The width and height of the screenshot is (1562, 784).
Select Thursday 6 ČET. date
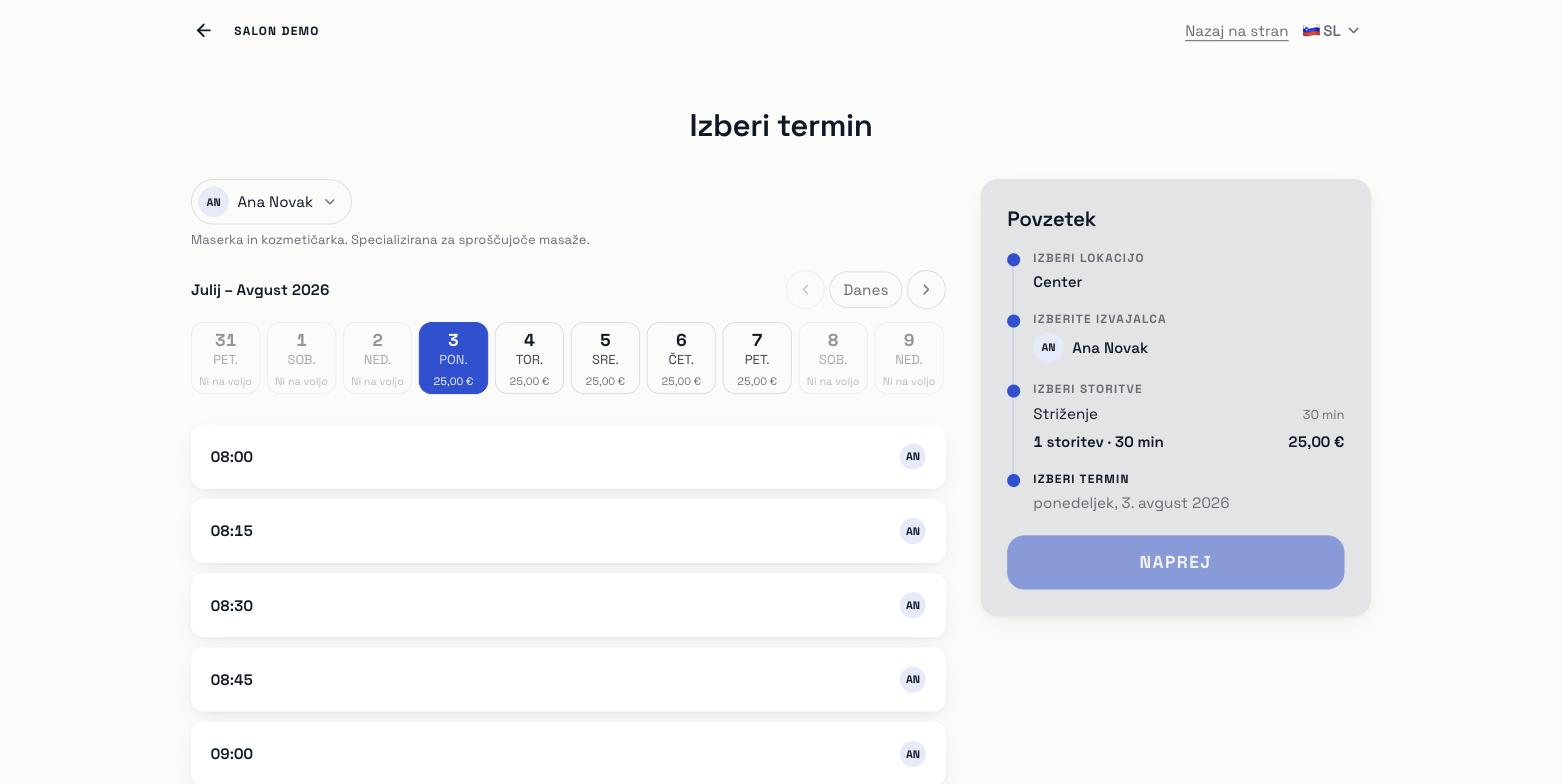pyautogui.click(x=681, y=358)
